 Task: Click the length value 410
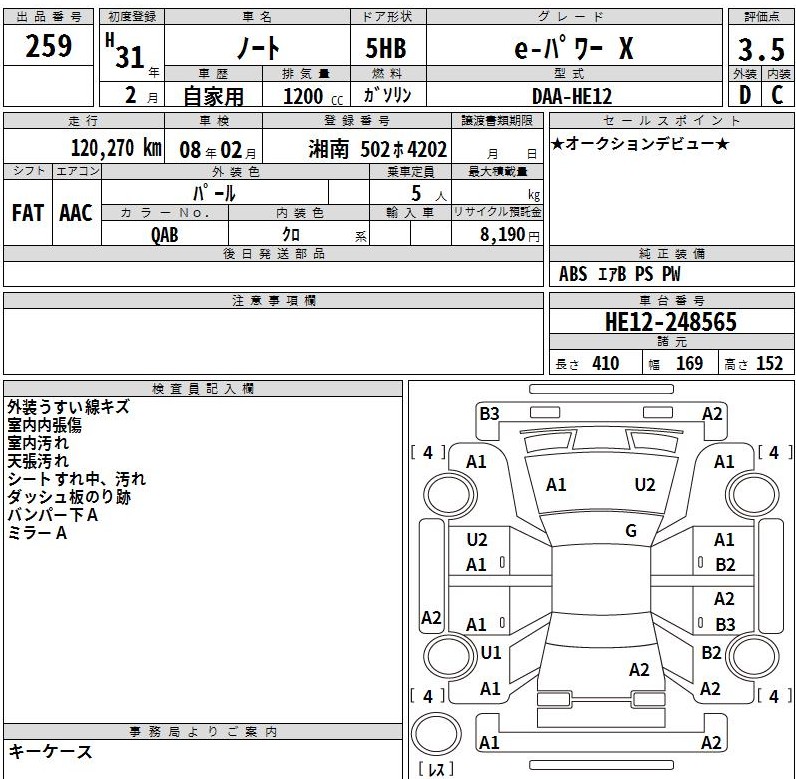click(x=605, y=363)
